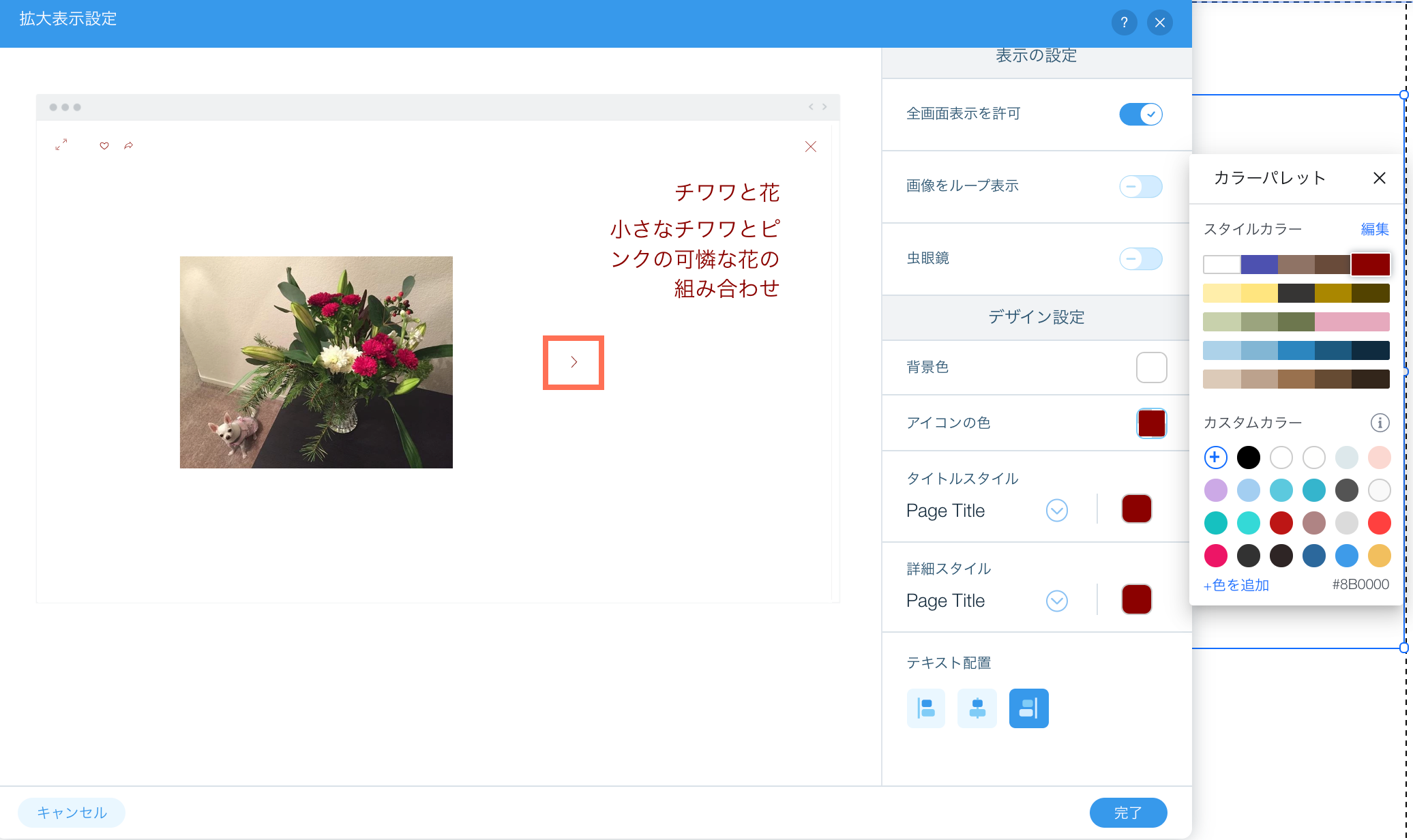This screenshot has height=840, width=1413.
Task: Open the 背景色 color swatch
Action: click(x=1151, y=367)
